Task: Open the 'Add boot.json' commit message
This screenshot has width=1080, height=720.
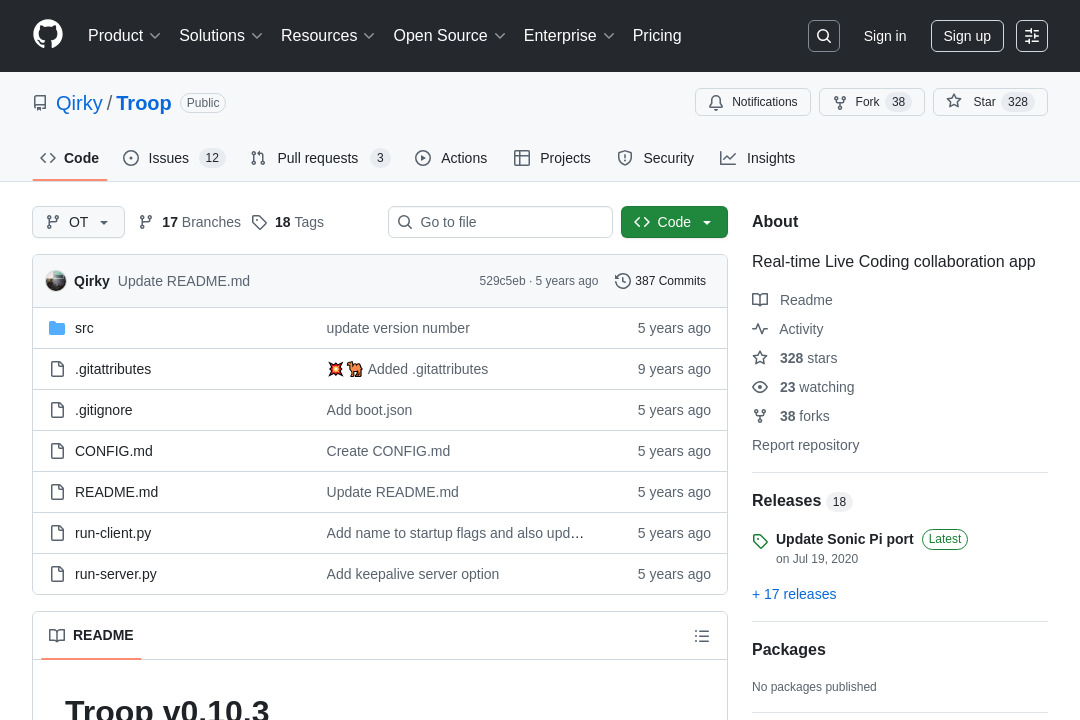Action: coord(369,410)
